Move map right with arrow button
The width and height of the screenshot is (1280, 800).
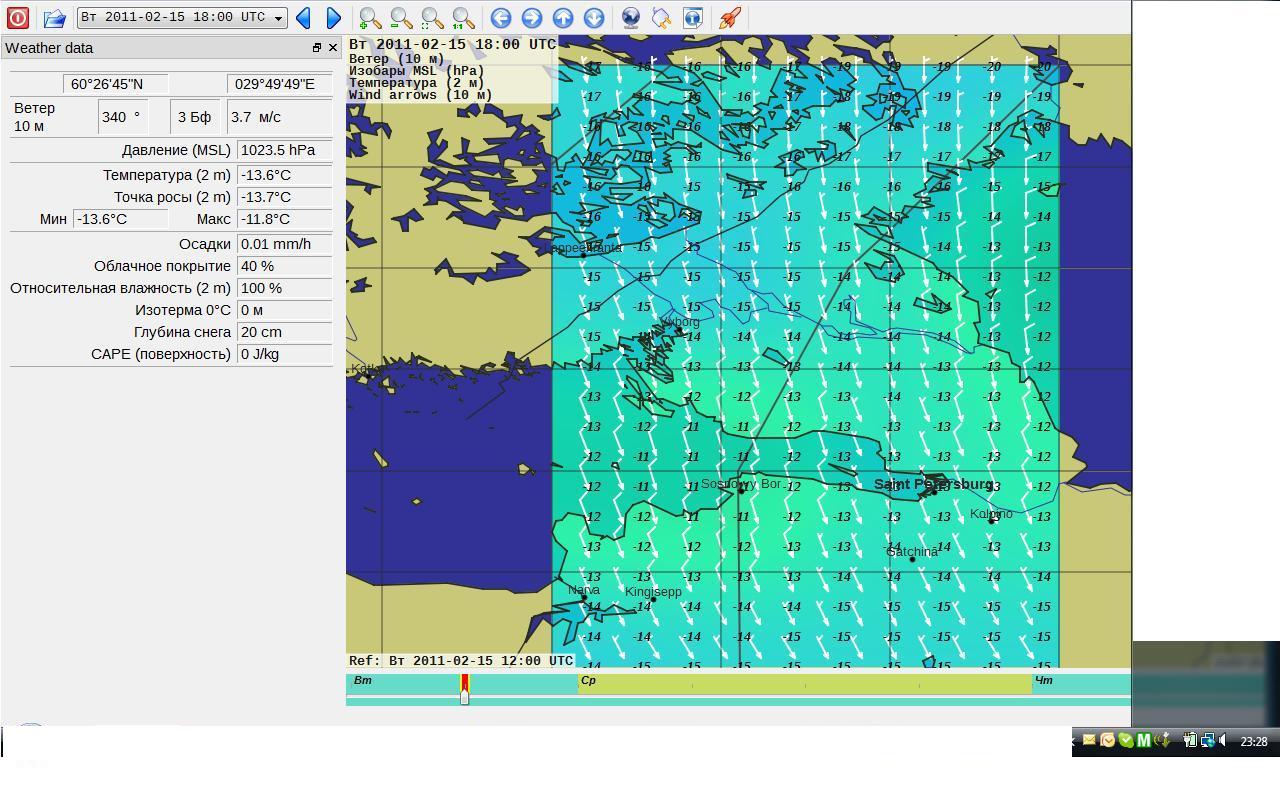point(532,17)
